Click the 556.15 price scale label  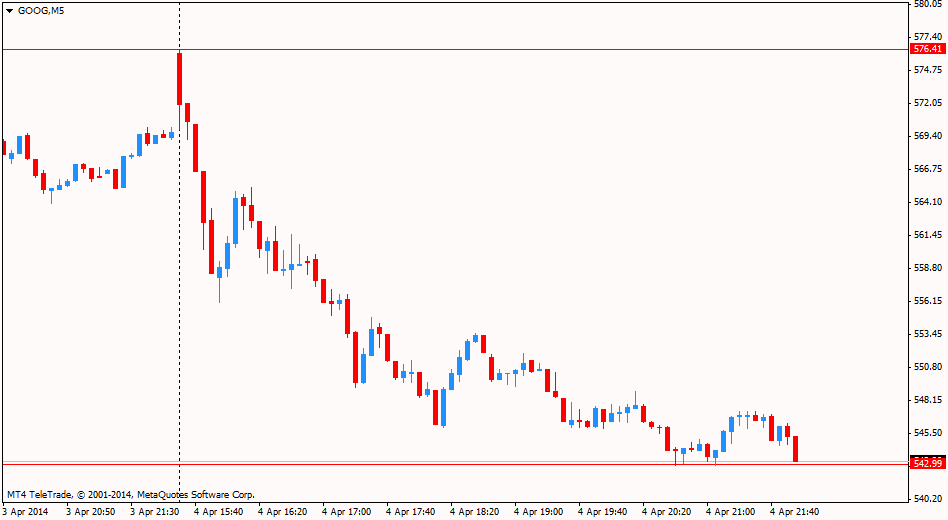(928, 301)
